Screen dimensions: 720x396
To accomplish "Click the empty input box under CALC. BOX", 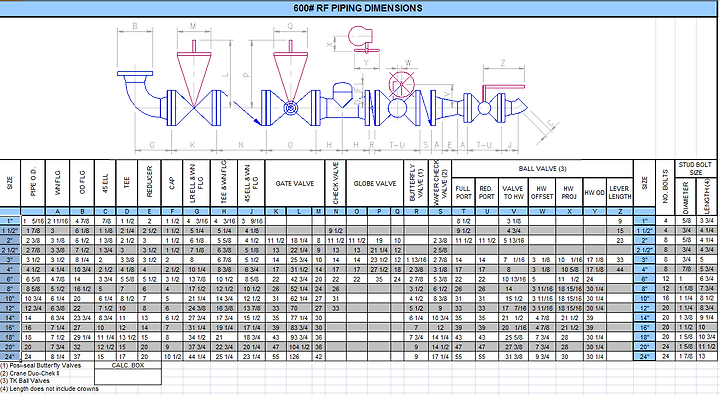I will [128, 377].
